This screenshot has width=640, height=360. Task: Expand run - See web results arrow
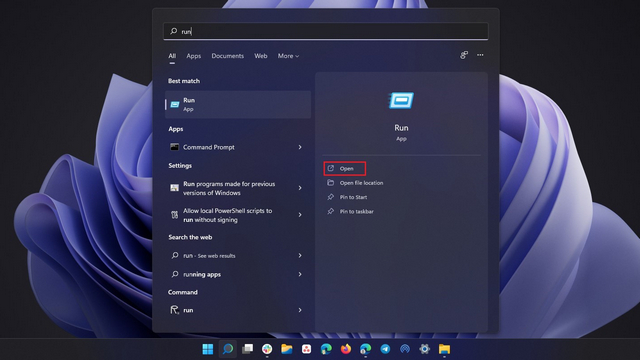pyautogui.click(x=300, y=256)
